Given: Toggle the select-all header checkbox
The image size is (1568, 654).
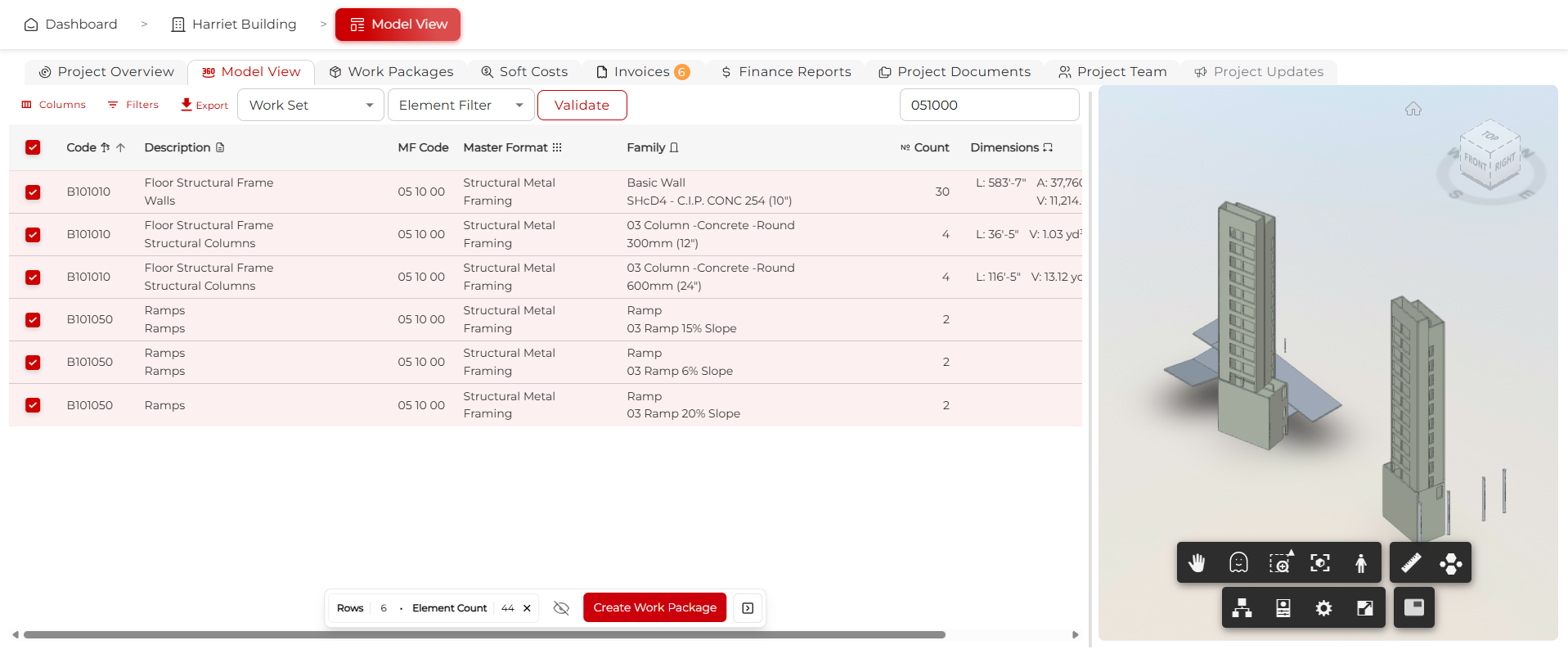Looking at the screenshot, I should (x=33, y=147).
